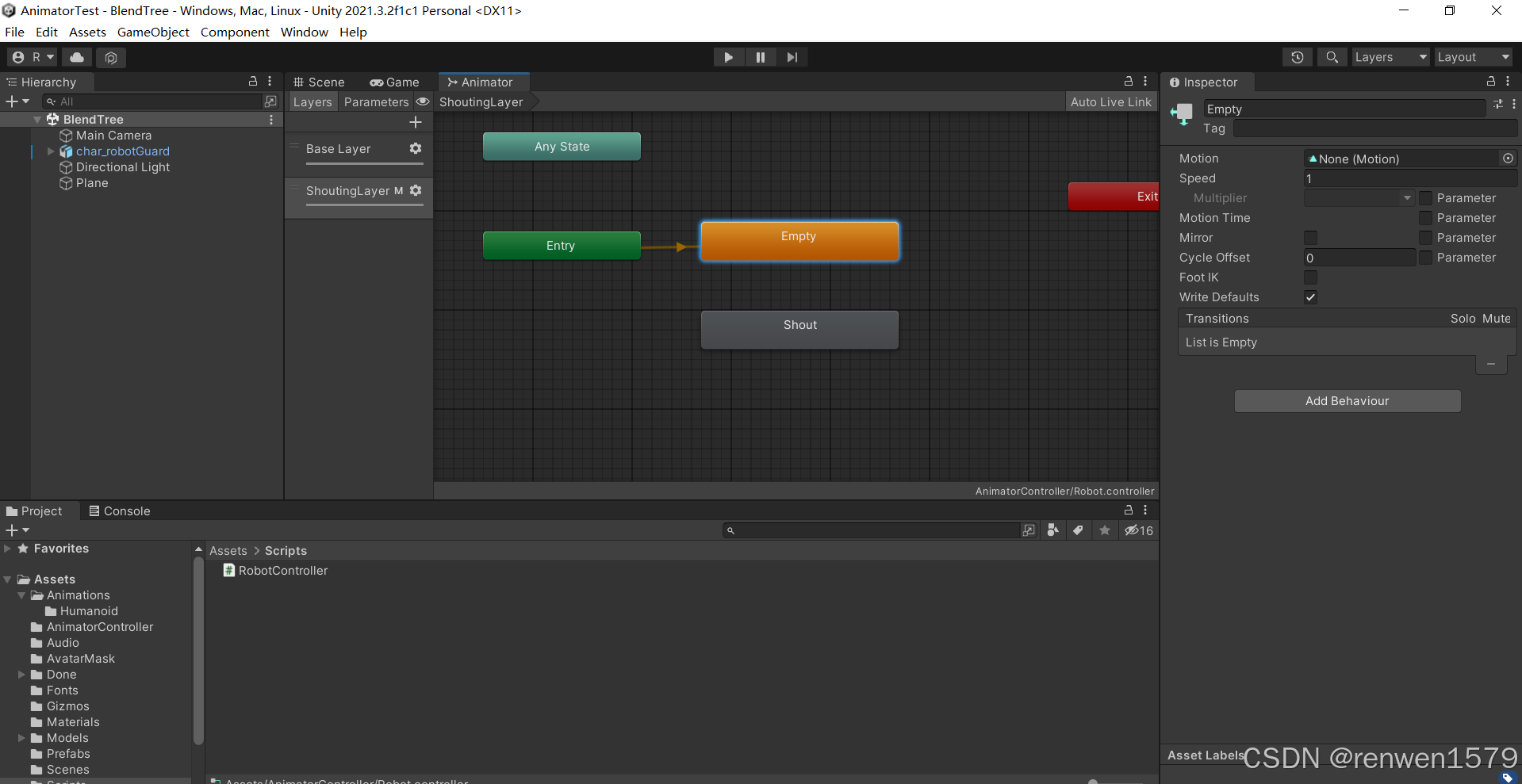Open Base Layer settings gear
This screenshot has height=784, width=1522.
point(416,148)
